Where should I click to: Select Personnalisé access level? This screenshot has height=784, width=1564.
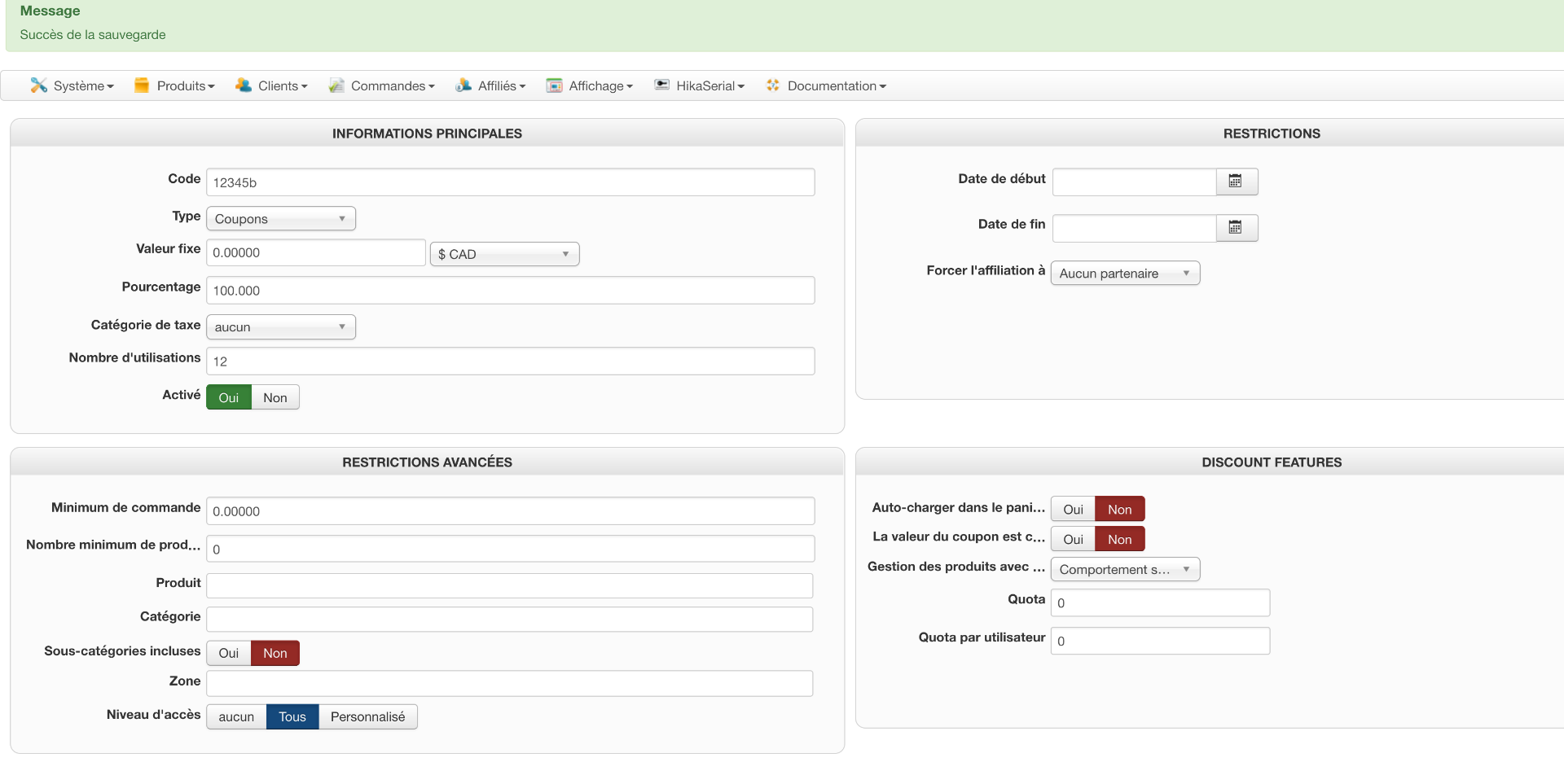pyautogui.click(x=367, y=716)
